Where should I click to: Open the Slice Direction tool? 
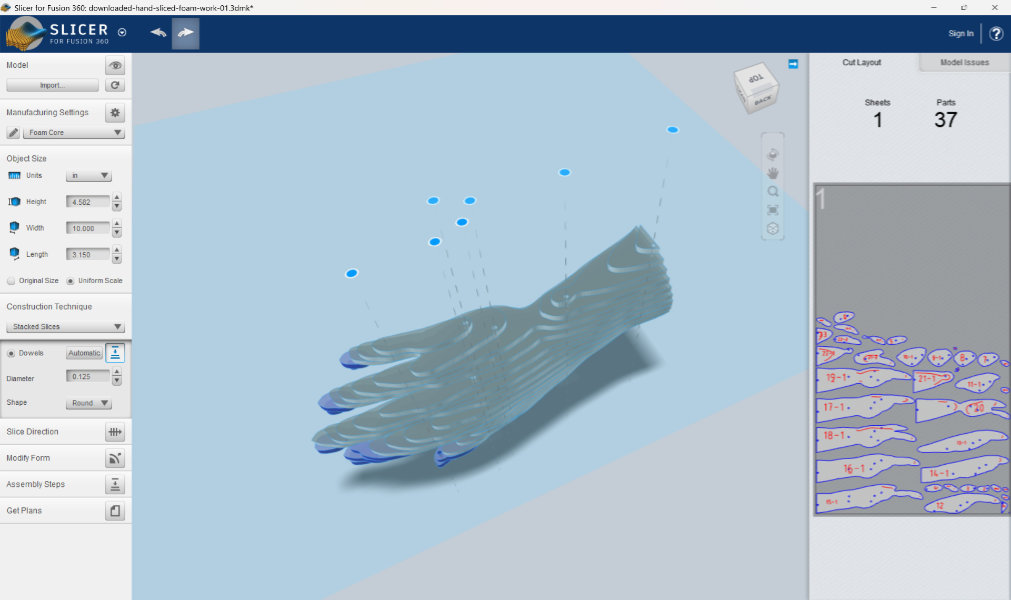115,432
